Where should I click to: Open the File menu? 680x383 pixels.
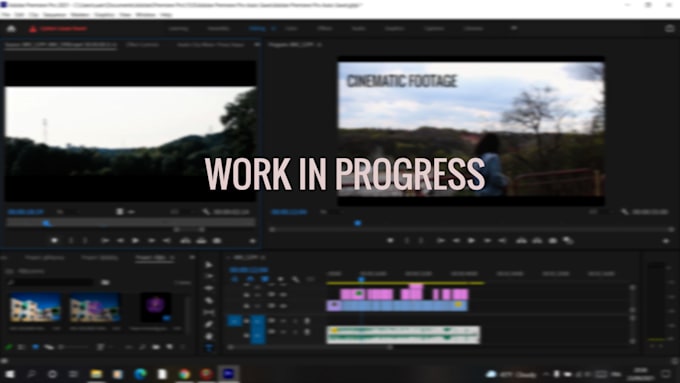6,14
